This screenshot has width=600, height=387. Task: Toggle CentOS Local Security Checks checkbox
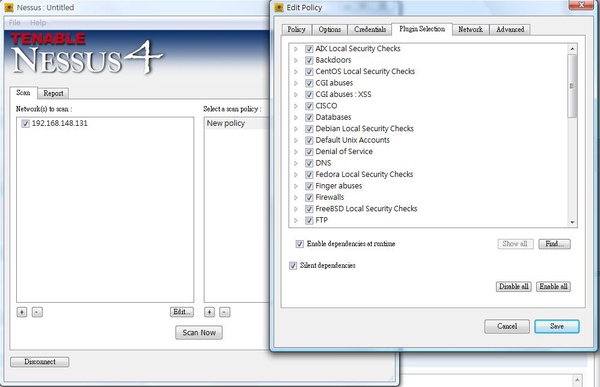click(x=309, y=72)
